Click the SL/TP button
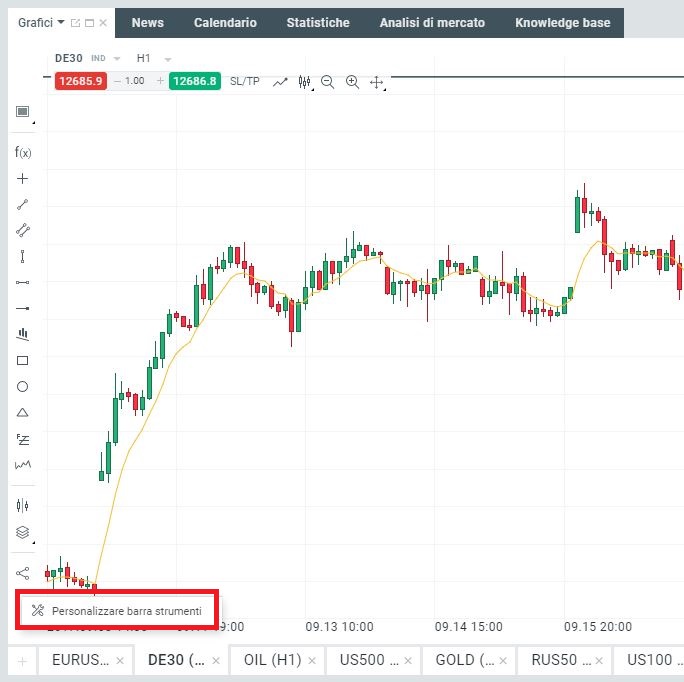This screenshot has width=684, height=682. [244, 81]
